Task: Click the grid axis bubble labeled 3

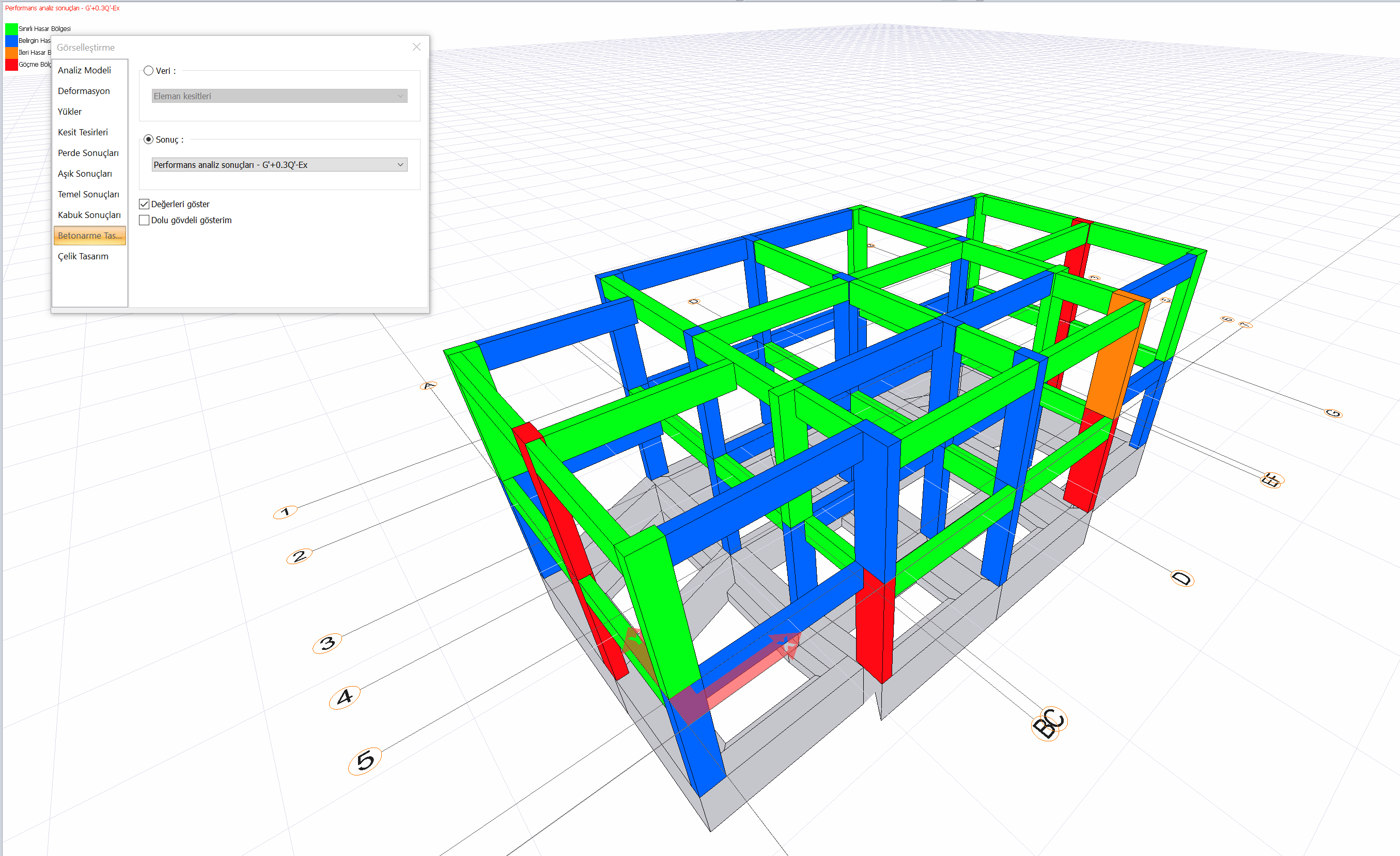Action: click(x=328, y=644)
